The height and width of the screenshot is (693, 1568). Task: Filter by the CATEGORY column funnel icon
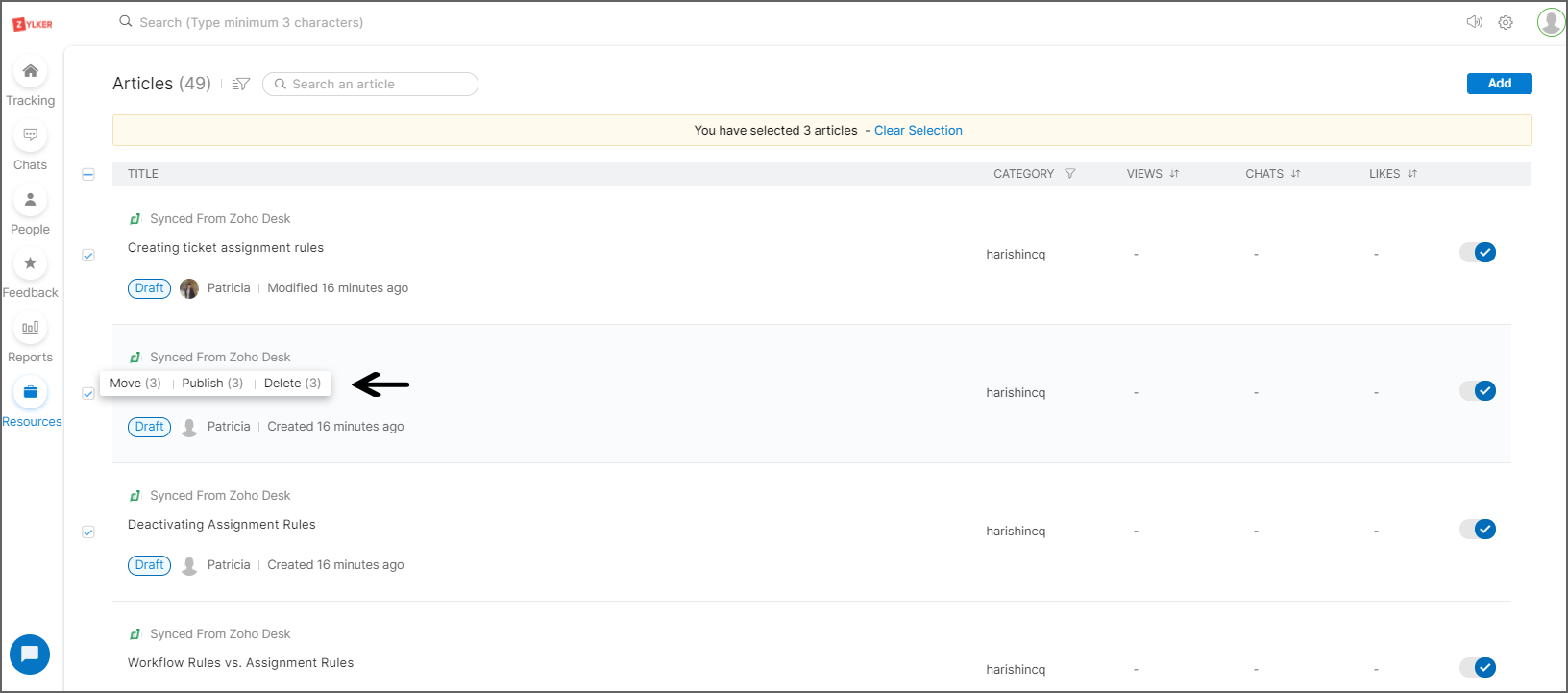click(x=1070, y=174)
